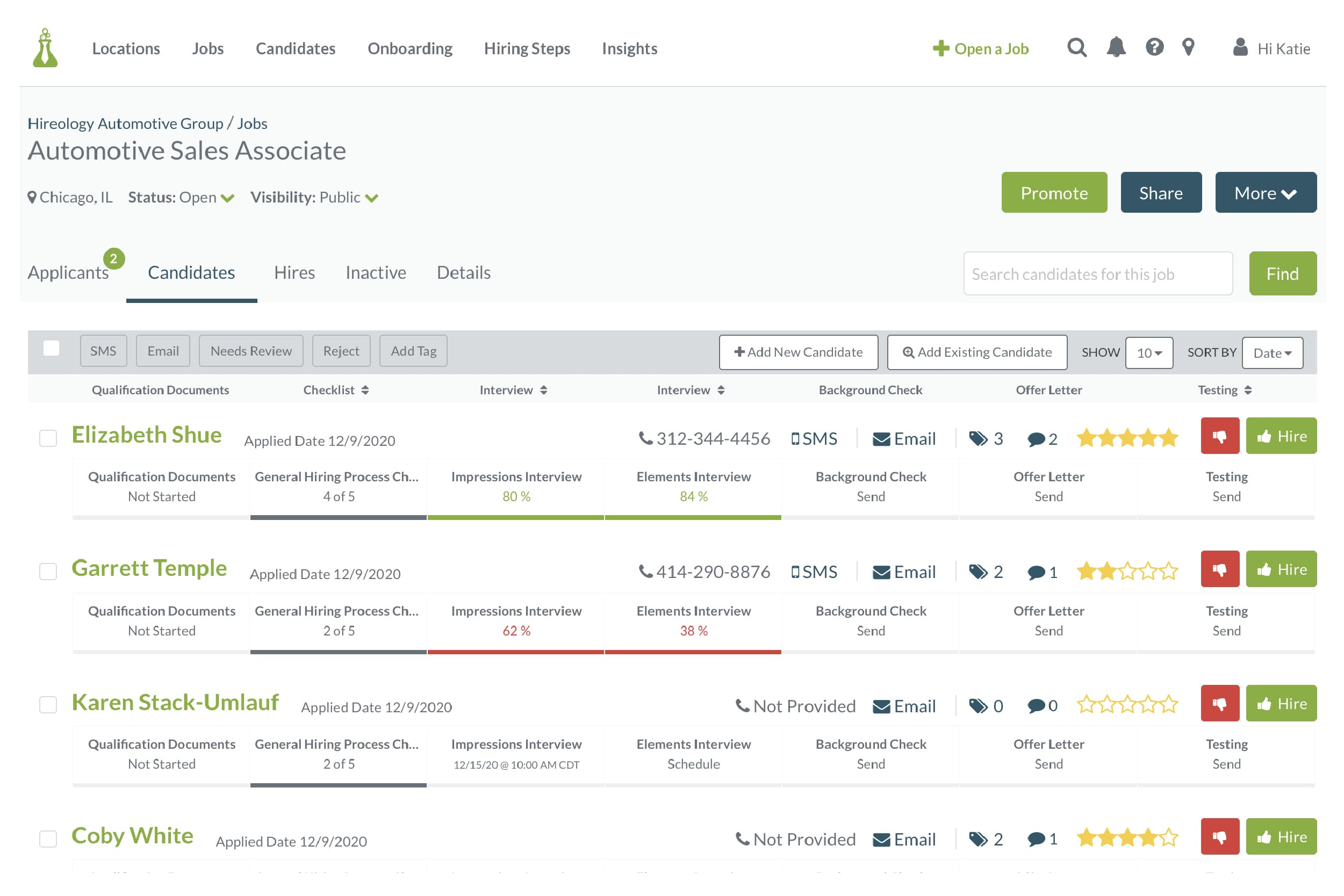Image resolution: width=1344 pixels, height=896 pixels.
Task: Click the search candidates input field
Action: click(x=1097, y=274)
